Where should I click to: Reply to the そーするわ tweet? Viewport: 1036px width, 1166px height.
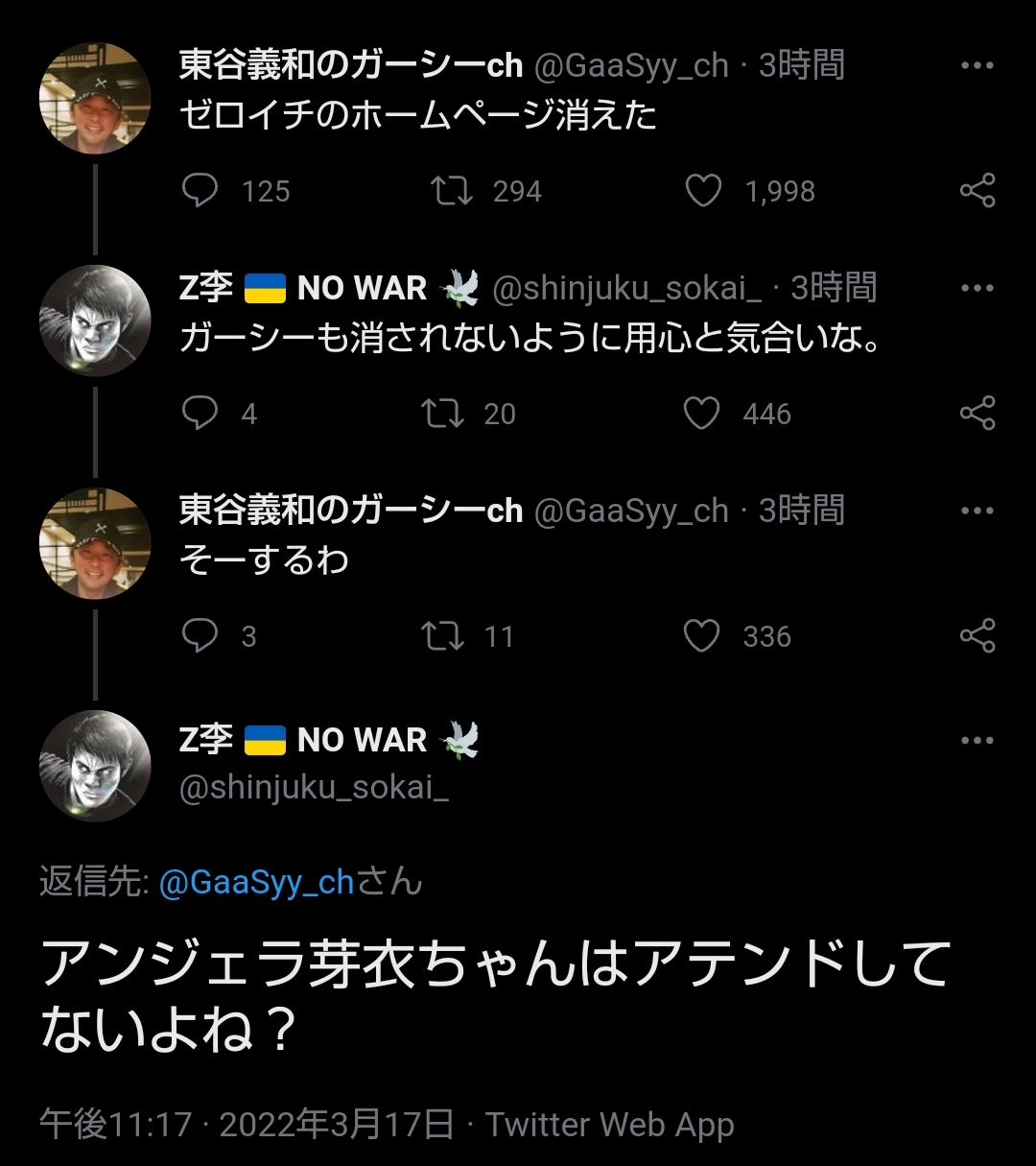pyautogui.click(x=200, y=636)
